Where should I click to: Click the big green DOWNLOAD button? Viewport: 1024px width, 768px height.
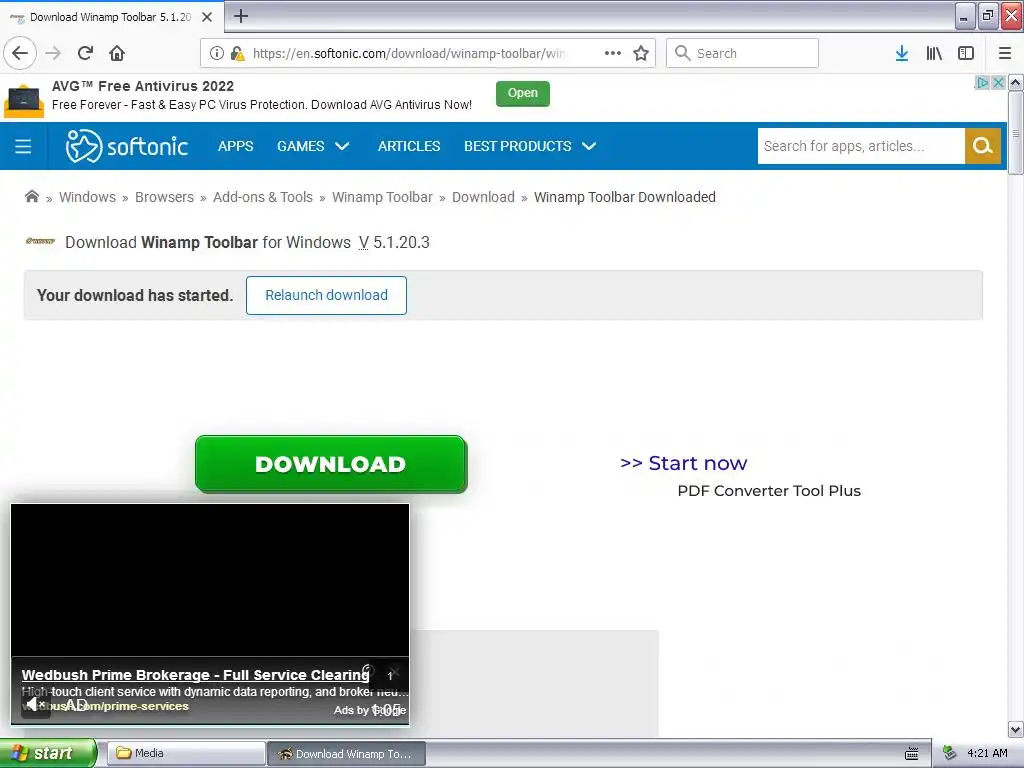pyautogui.click(x=331, y=464)
